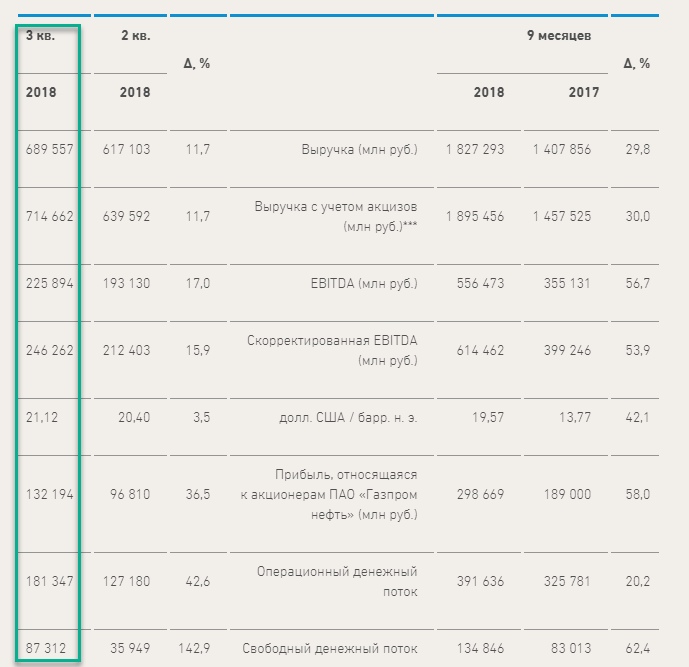Click the value 62,4 in last column

point(637,649)
